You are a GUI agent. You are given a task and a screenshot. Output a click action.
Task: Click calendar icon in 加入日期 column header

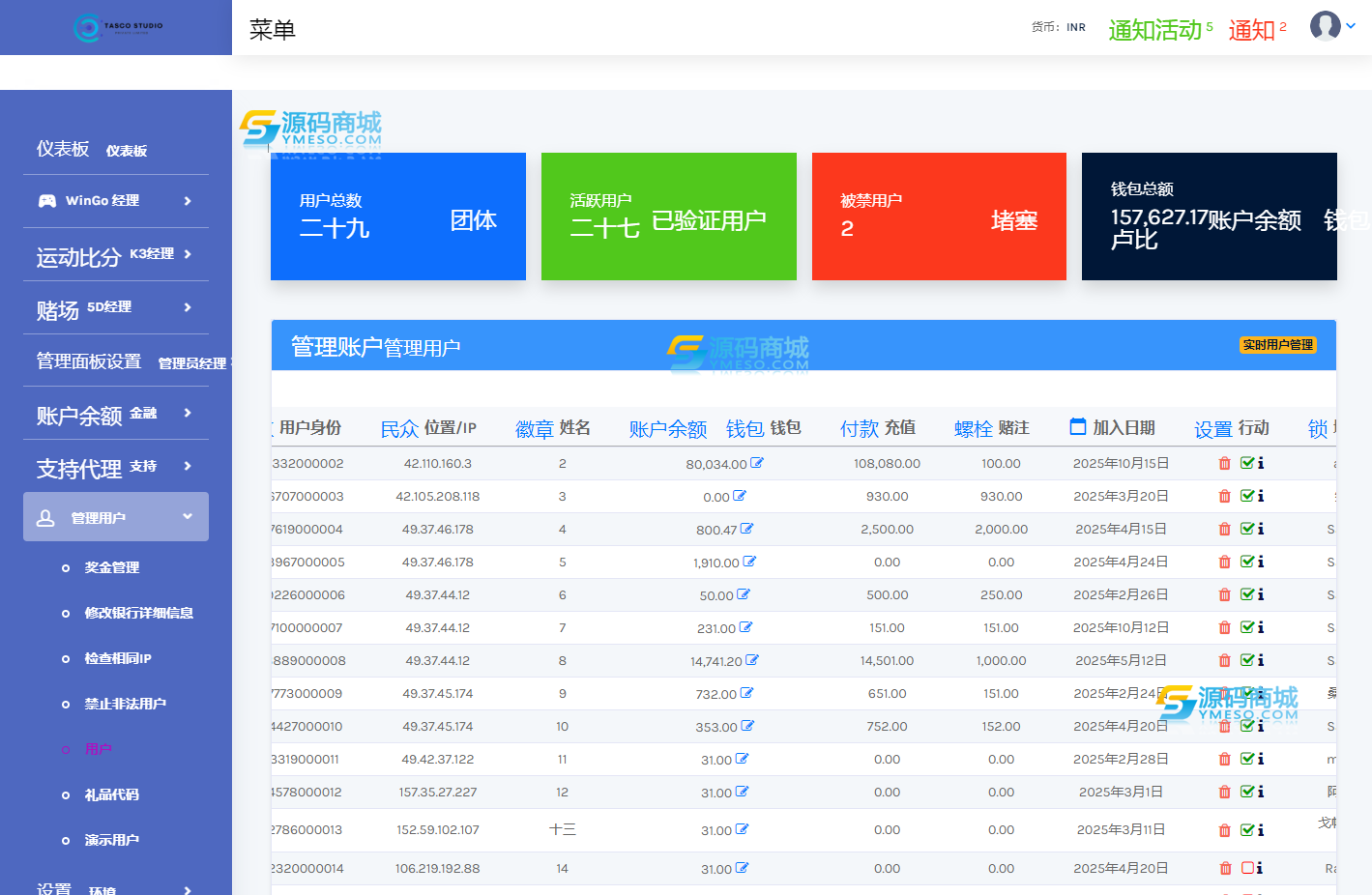(x=1078, y=427)
